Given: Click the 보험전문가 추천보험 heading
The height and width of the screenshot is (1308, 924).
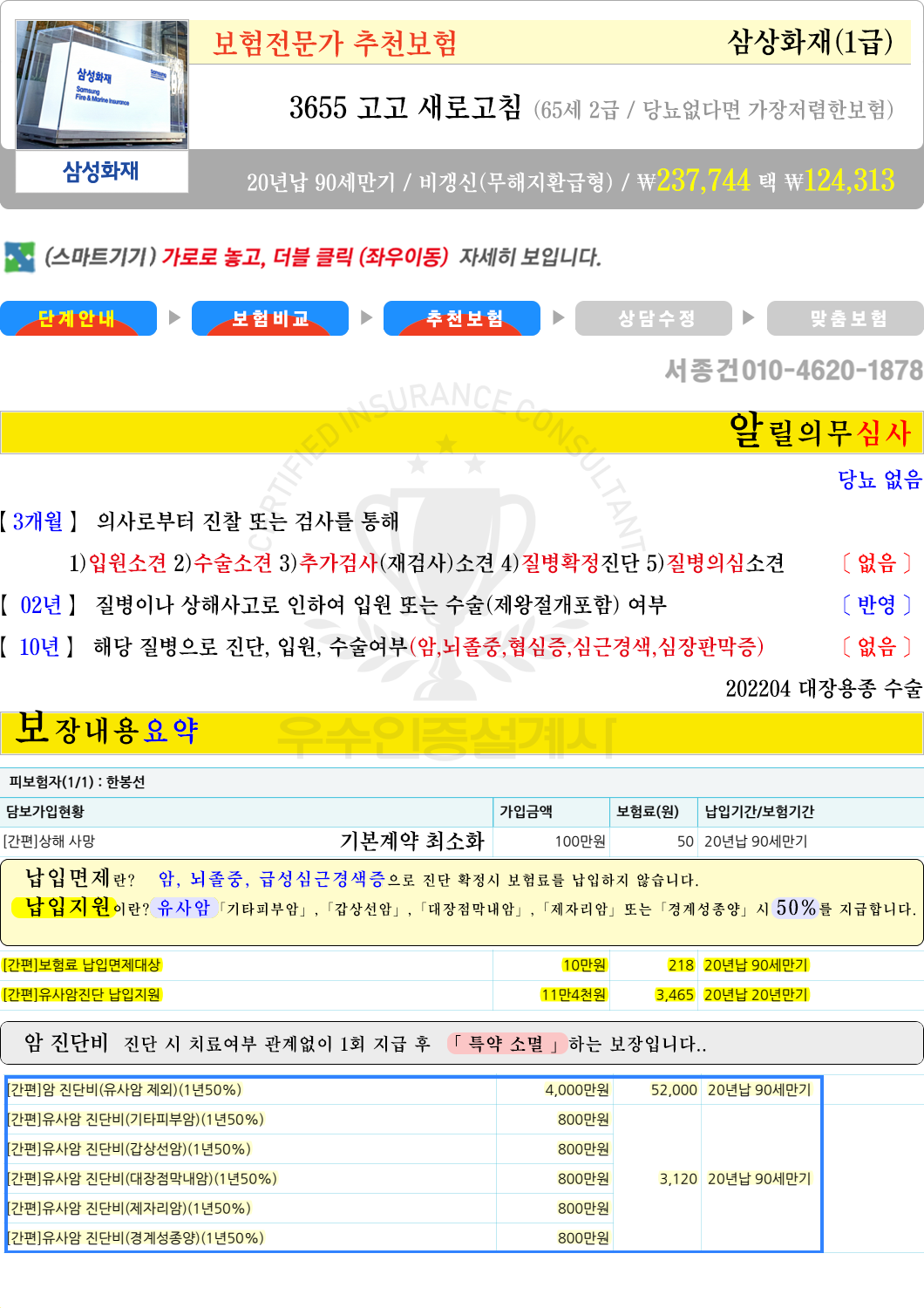Looking at the screenshot, I should click(335, 43).
